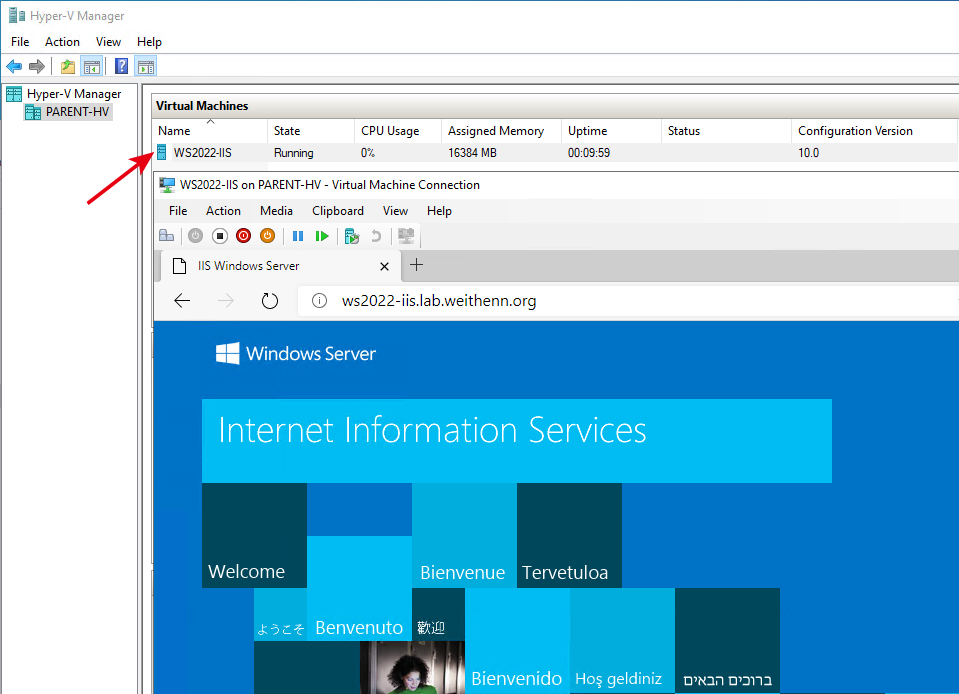
Task: Open the Media menu
Action: click(276, 211)
